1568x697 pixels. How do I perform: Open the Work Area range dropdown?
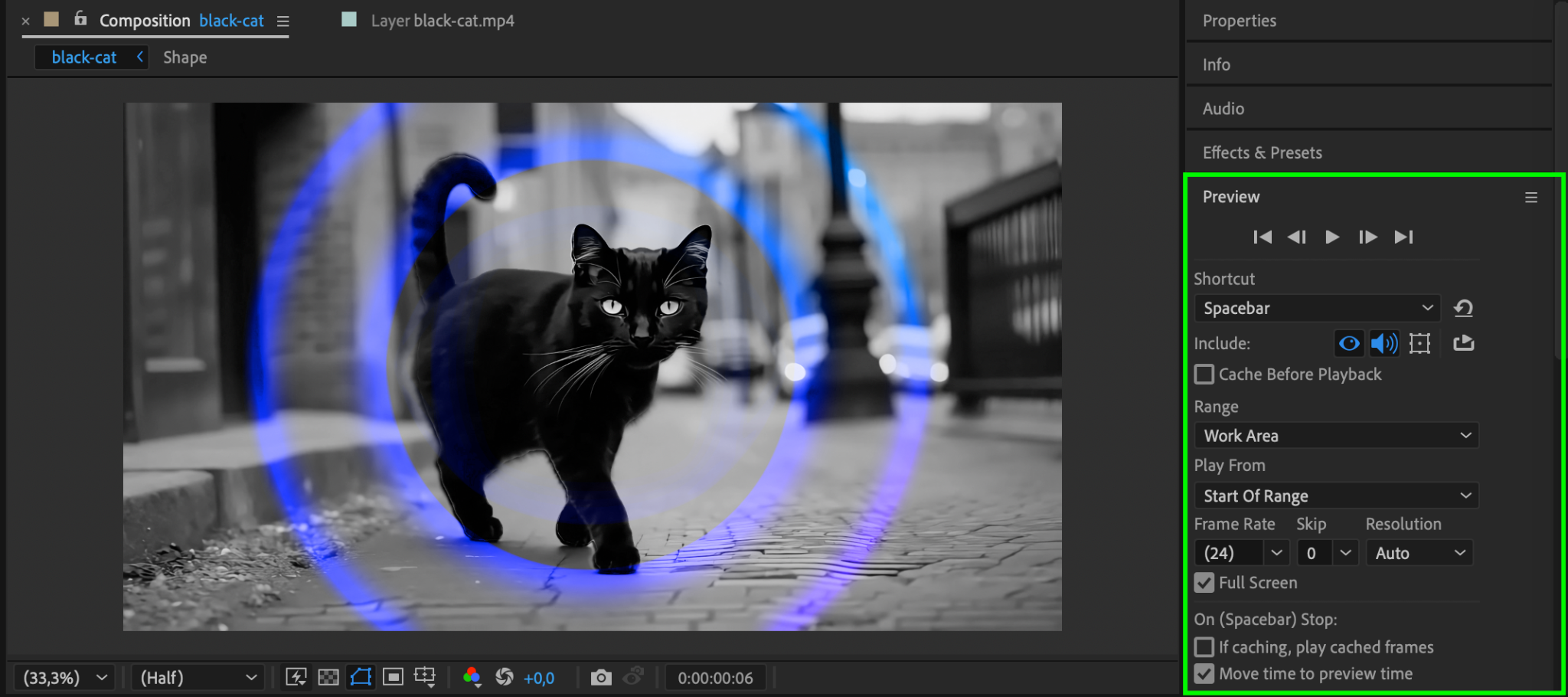pyautogui.click(x=1337, y=435)
